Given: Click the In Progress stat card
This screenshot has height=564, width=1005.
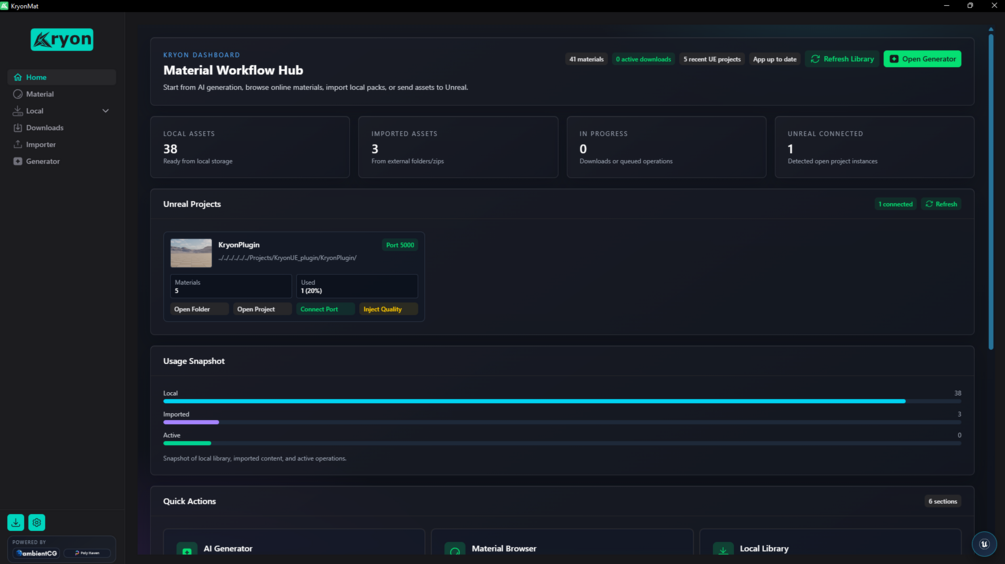Looking at the screenshot, I should pos(667,147).
